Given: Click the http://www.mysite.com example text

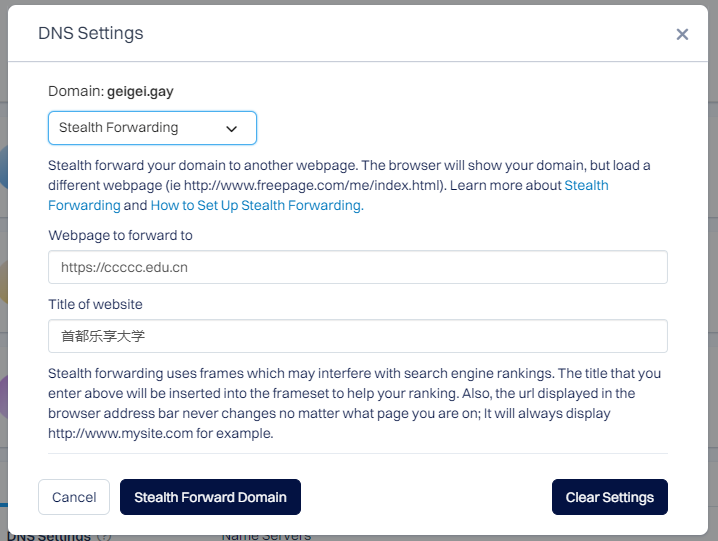Looking at the screenshot, I should pyautogui.click(x=120, y=433).
